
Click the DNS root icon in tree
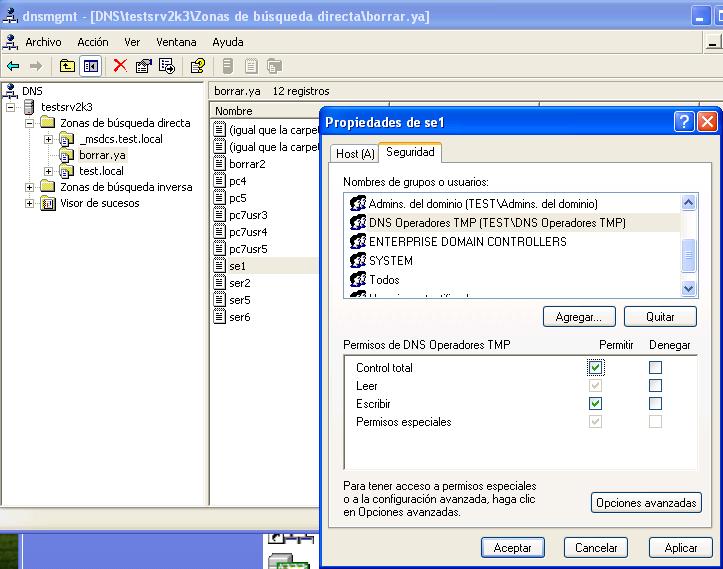coord(11,91)
